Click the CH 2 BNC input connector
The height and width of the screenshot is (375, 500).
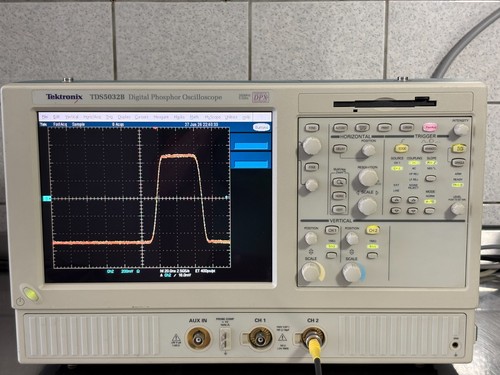[313, 337]
